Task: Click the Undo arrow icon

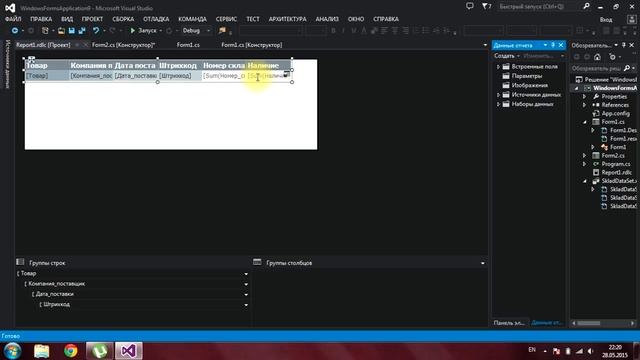Action: click(x=96, y=31)
